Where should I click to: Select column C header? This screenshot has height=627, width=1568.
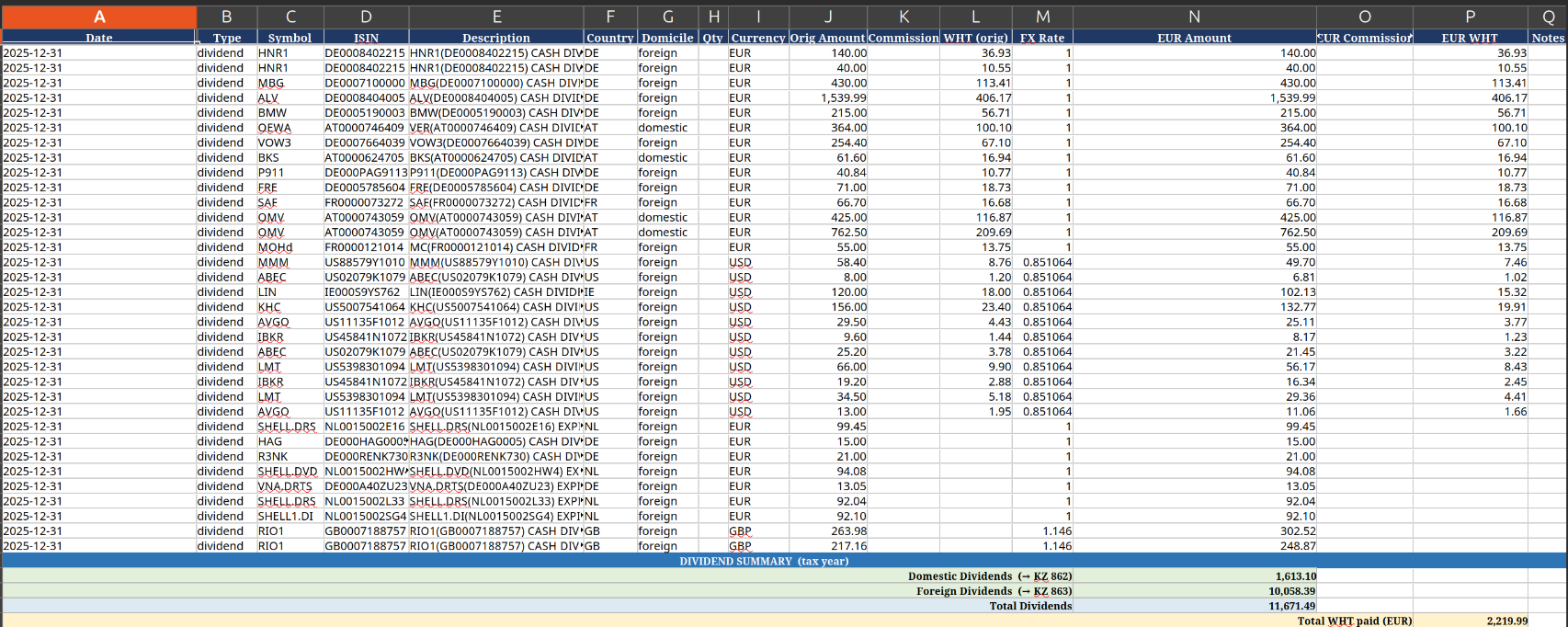(x=290, y=17)
